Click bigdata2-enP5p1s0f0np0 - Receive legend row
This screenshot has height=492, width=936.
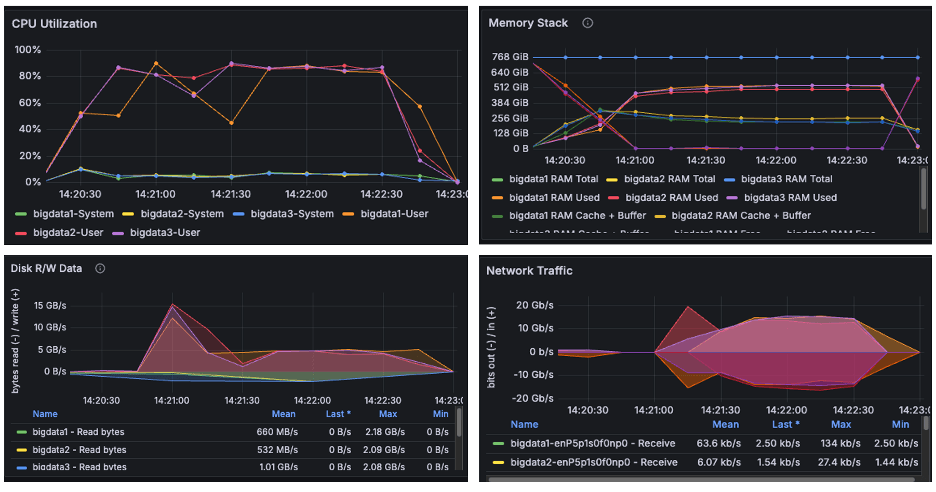click(x=592, y=461)
